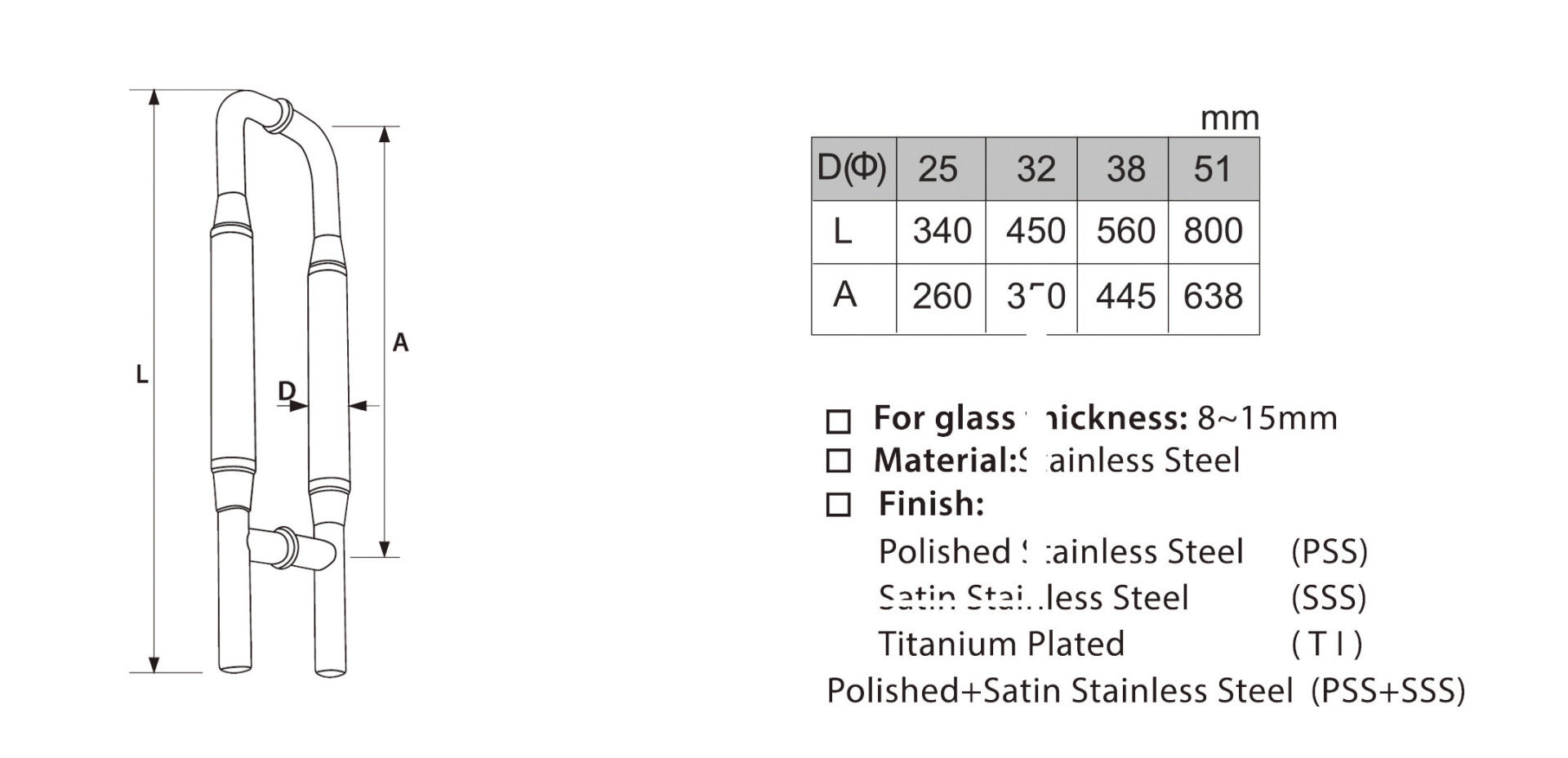Click the A value 638 cell
The image size is (1568, 758).
[x=1214, y=298]
